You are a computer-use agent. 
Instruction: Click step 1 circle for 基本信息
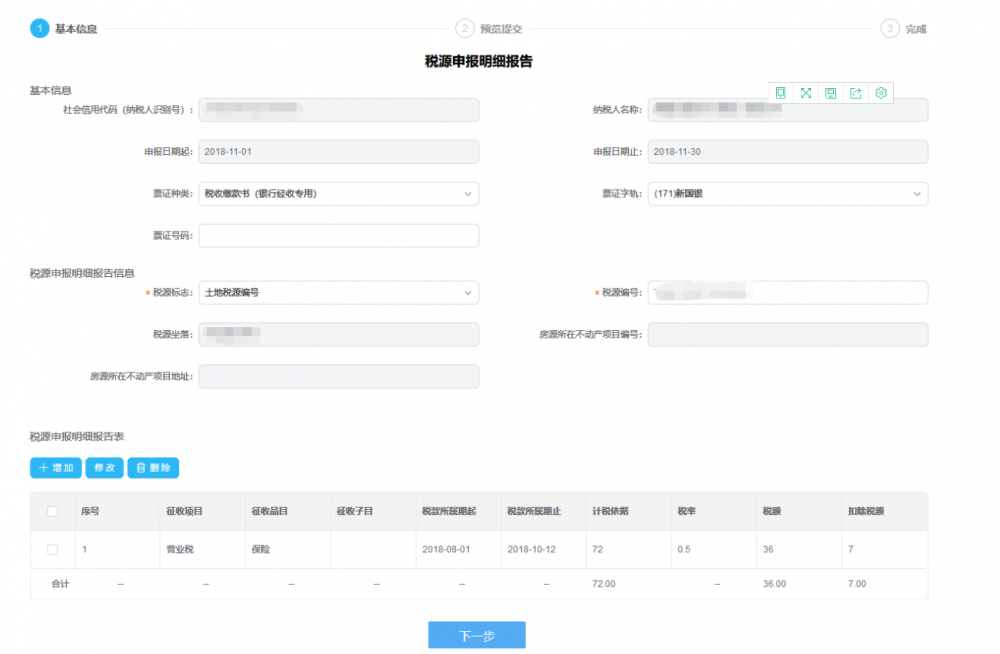coord(39,29)
